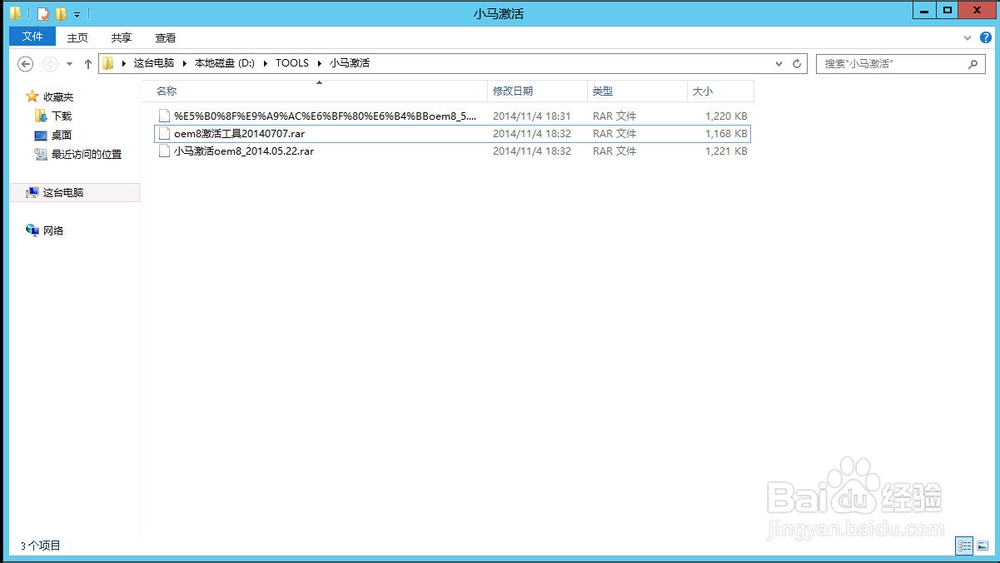This screenshot has height=563, width=1000.
Task: Click the 1,168 KB size cell
Action: 726,133
